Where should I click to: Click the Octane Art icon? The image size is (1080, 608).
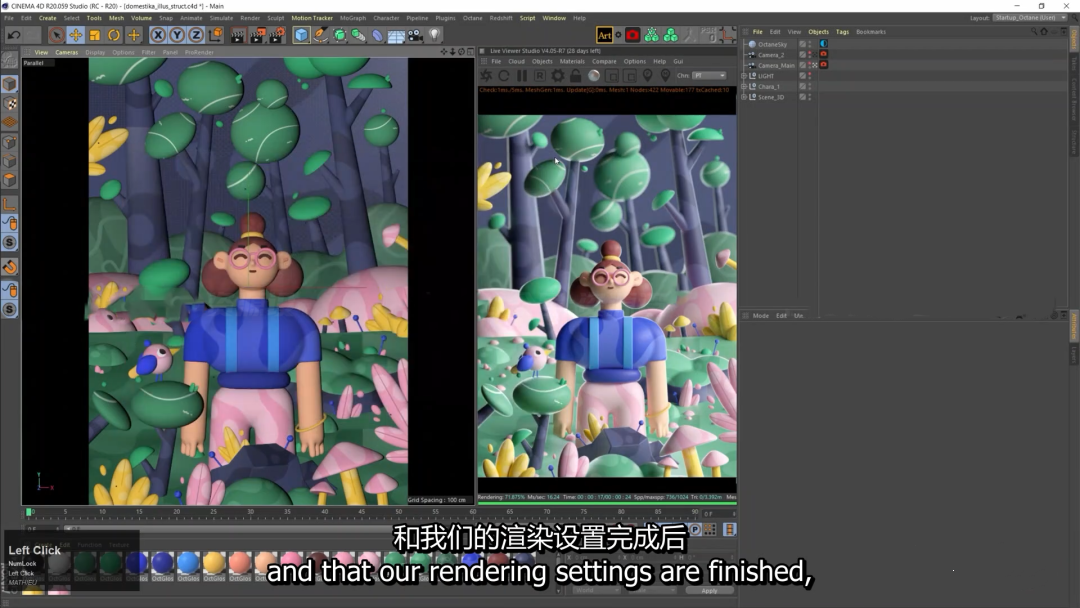pyautogui.click(x=604, y=35)
